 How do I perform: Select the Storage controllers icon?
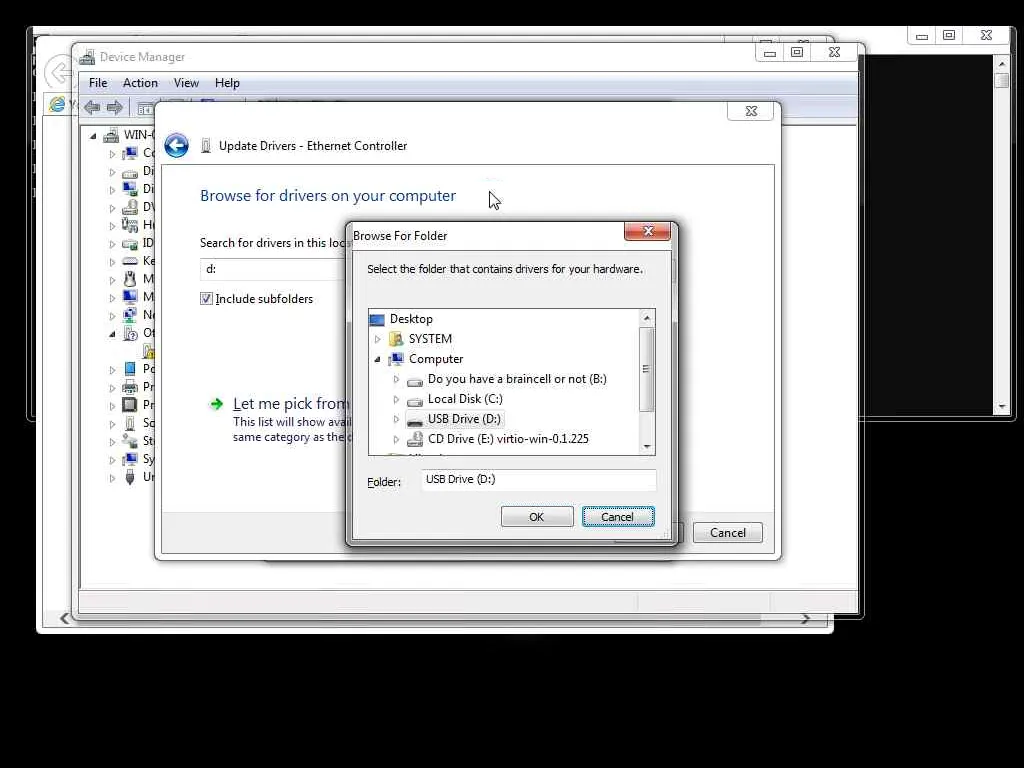(130, 441)
